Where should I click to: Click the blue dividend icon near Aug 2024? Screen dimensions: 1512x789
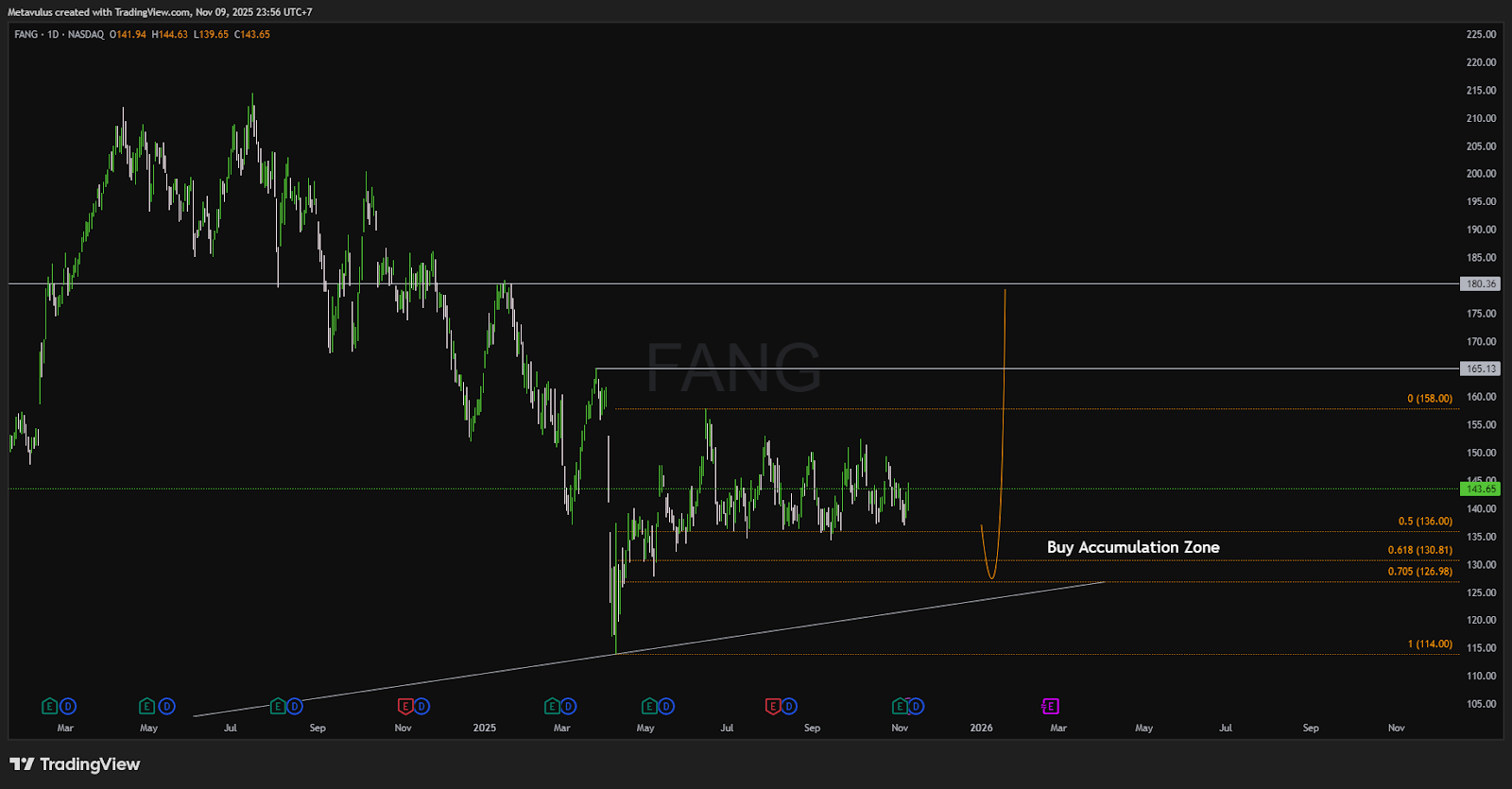[295, 706]
